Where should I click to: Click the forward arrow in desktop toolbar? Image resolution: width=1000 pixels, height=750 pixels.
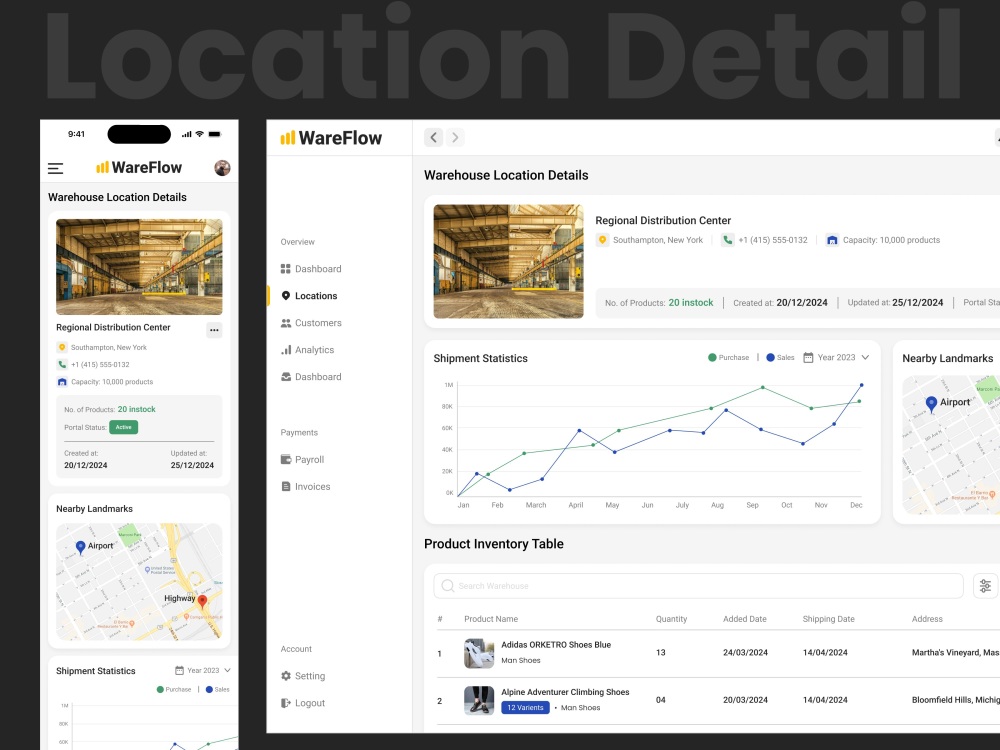(x=455, y=137)
